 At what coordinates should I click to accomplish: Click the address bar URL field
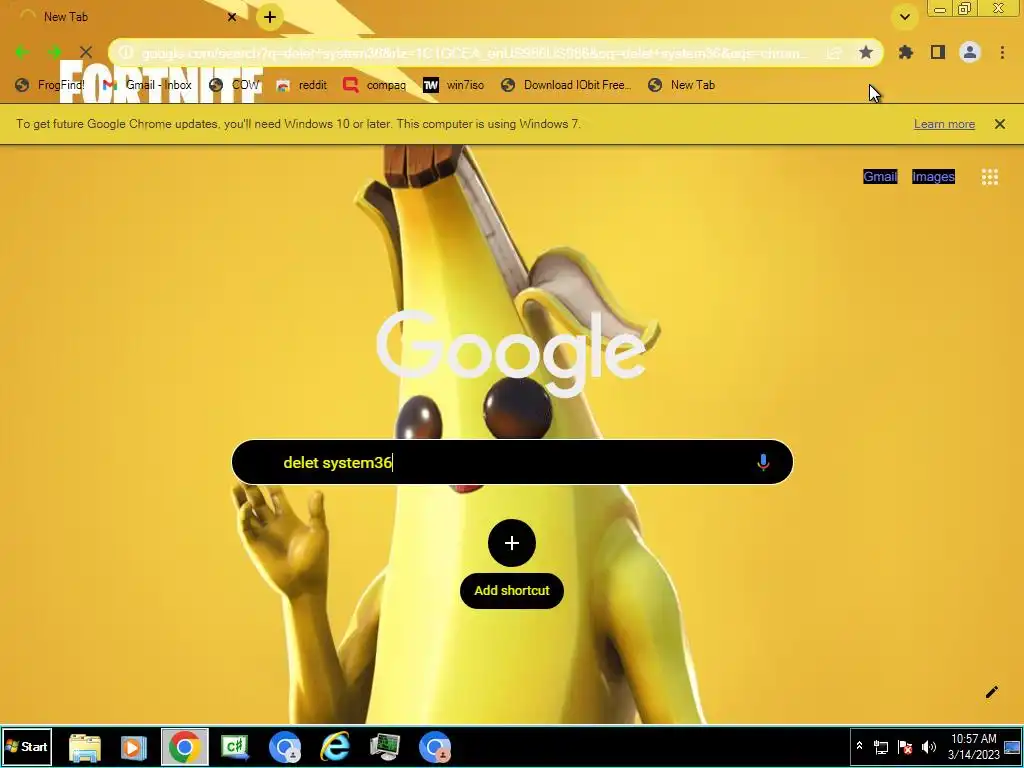[x=475, y=53]
